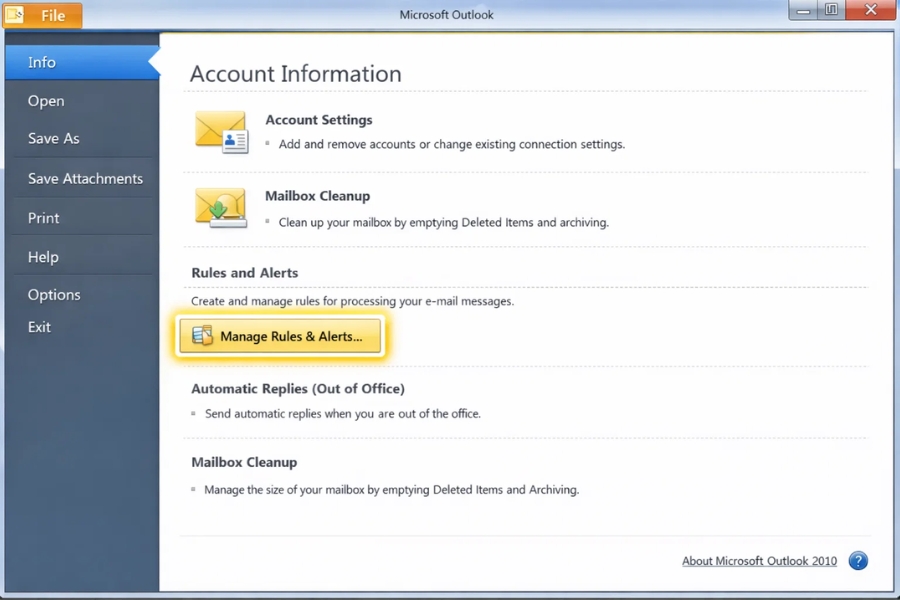Select Save As from the sidebar
This screenshot has width=900, height=600.
pyautogui.click(x=54, y=139)
